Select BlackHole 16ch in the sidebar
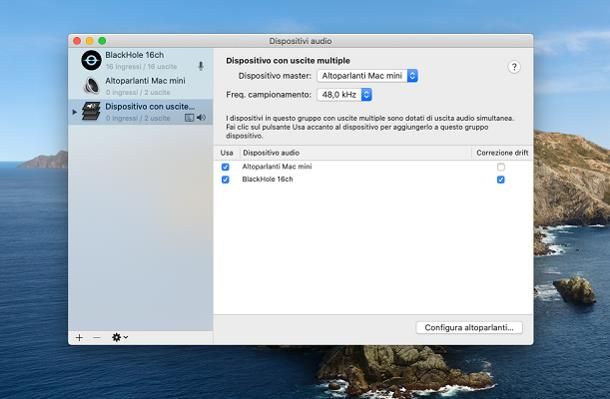610x399 pixels. point(140,60)
